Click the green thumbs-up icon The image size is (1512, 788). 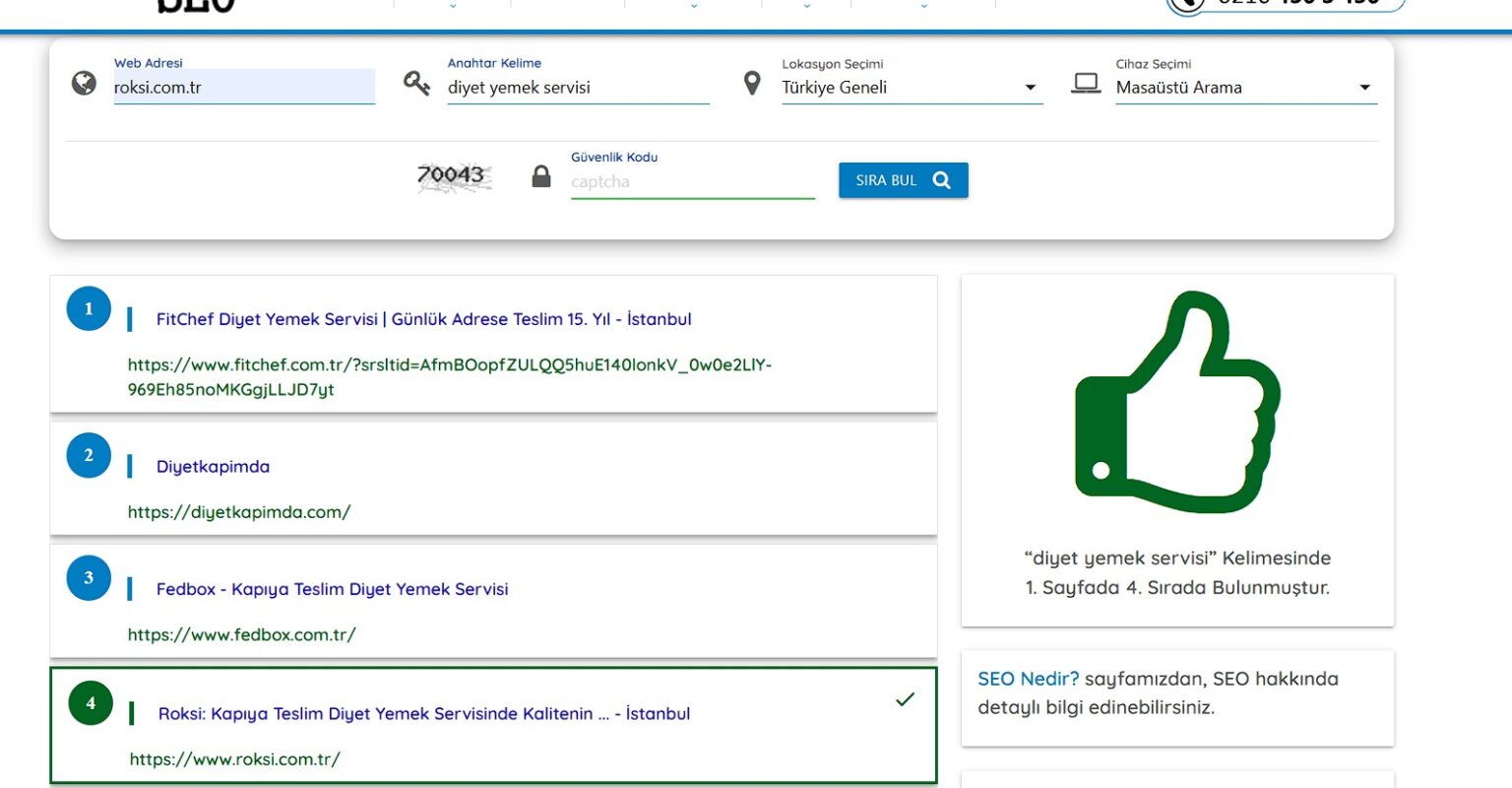tap(1176, 402)
